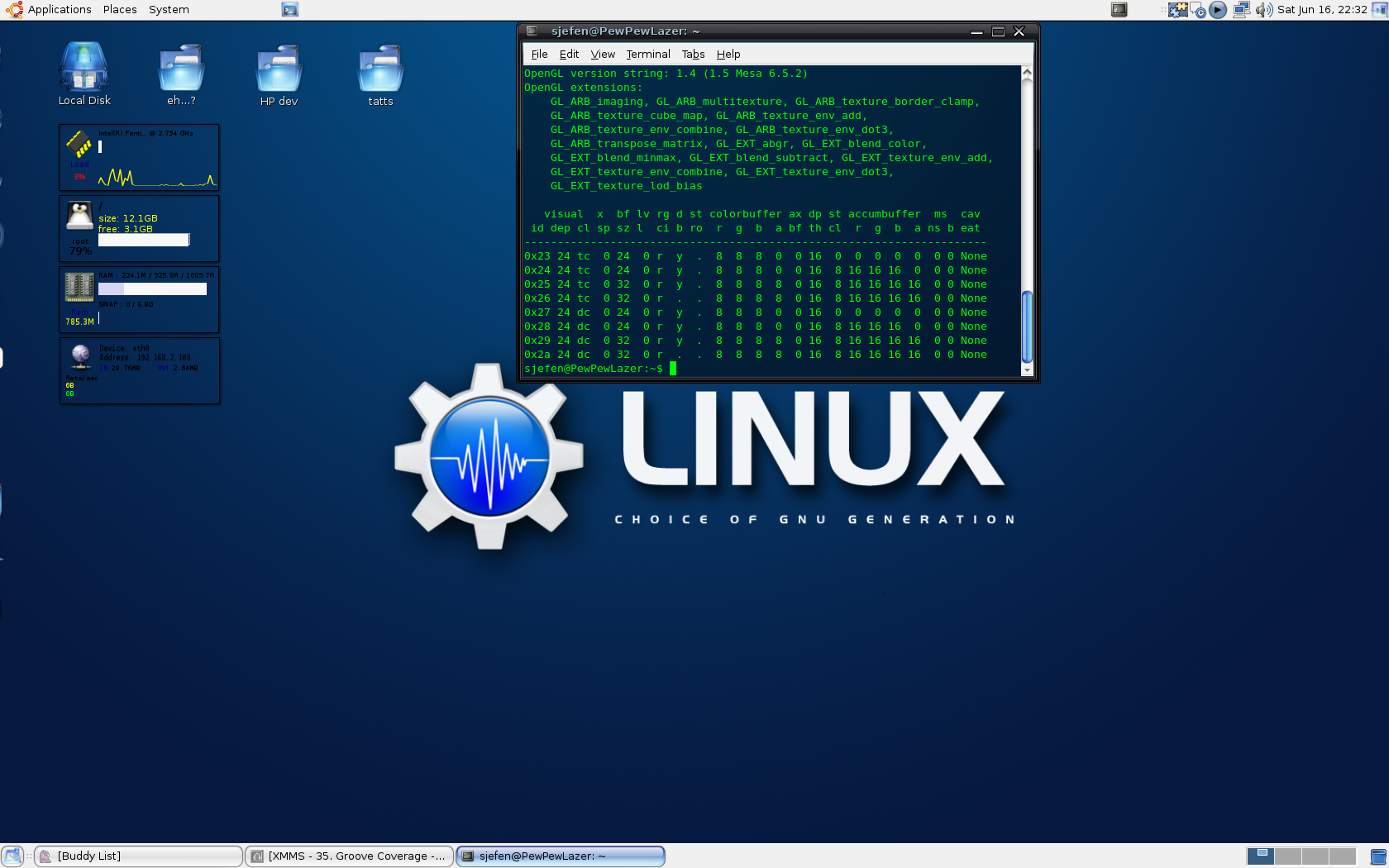This screenshot has width=1389, height=868.
Task: Select the HP dev folder icon
Action: pos(279,74)
